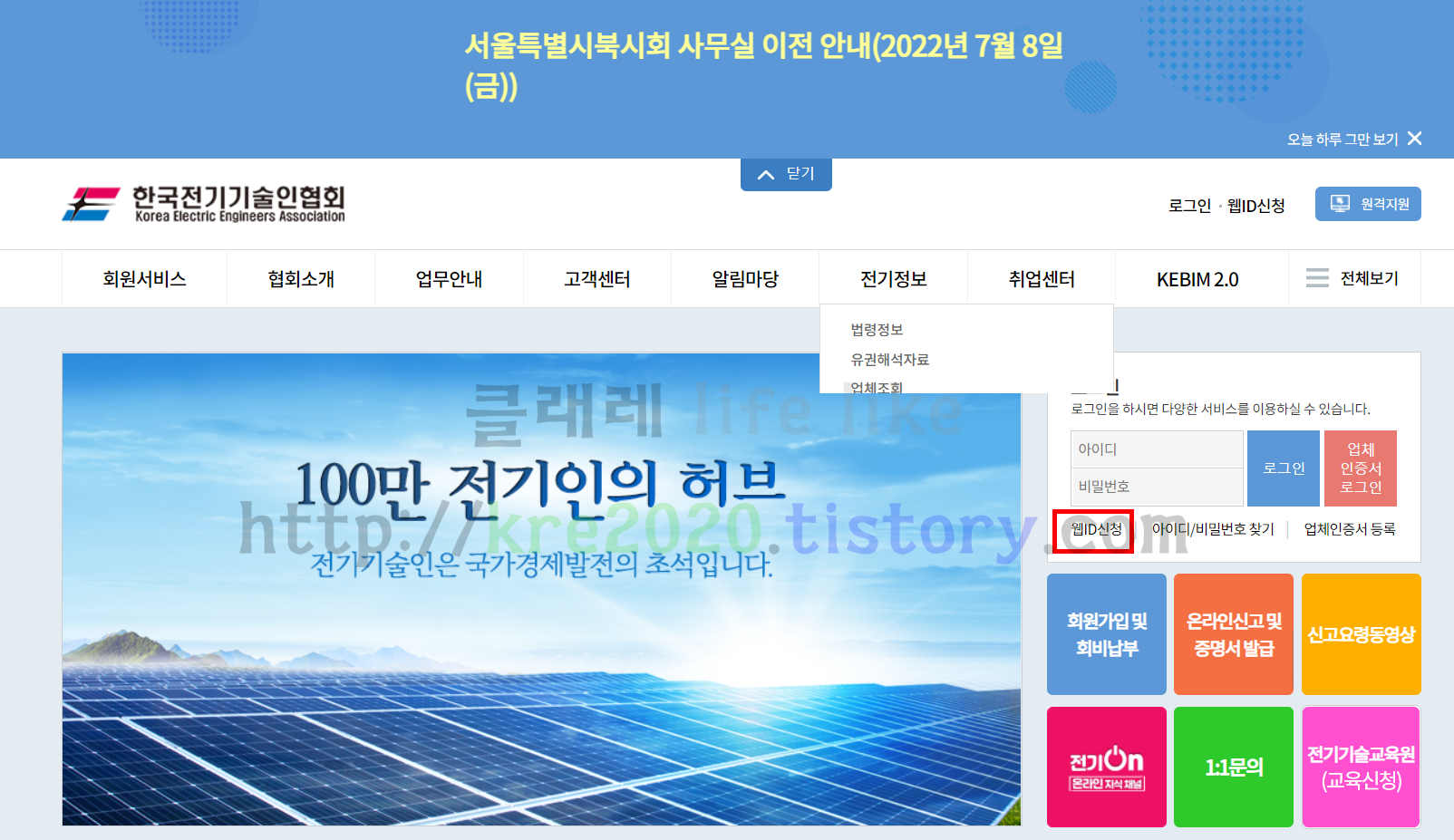Open the '업무안내' menu
Screen dimensions: 1454x840
pos(449,279)
